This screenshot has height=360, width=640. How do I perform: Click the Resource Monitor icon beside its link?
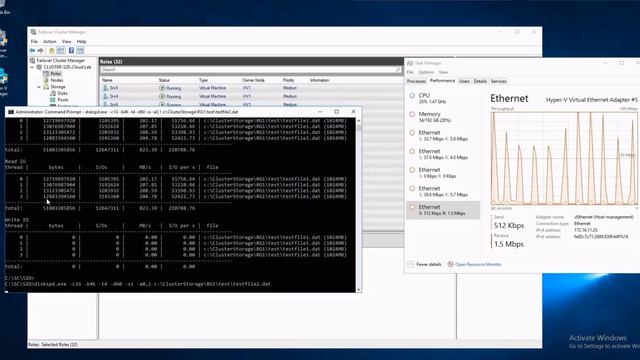(451, 264)
